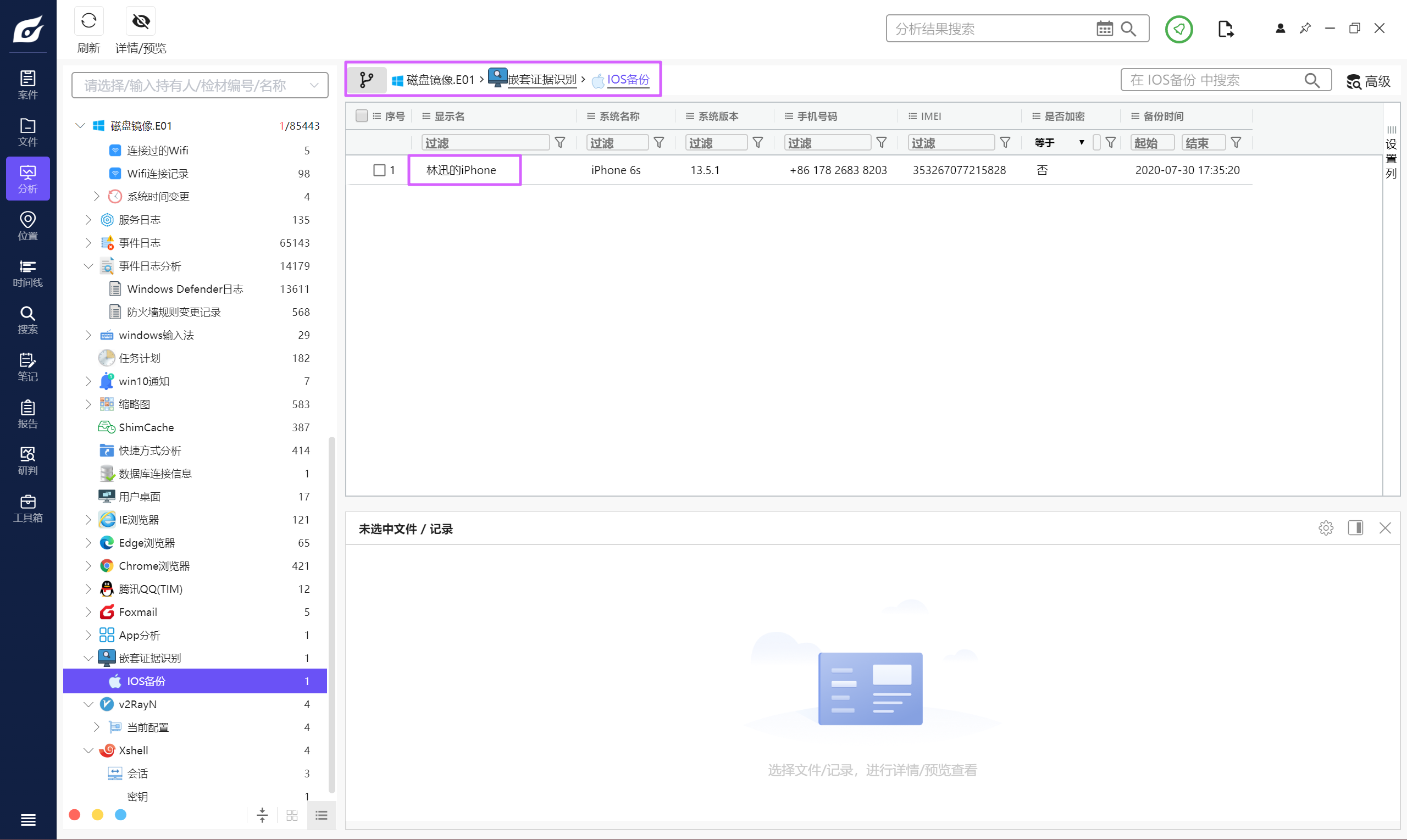Check the select-all checkbox in table header

[362, 116]
